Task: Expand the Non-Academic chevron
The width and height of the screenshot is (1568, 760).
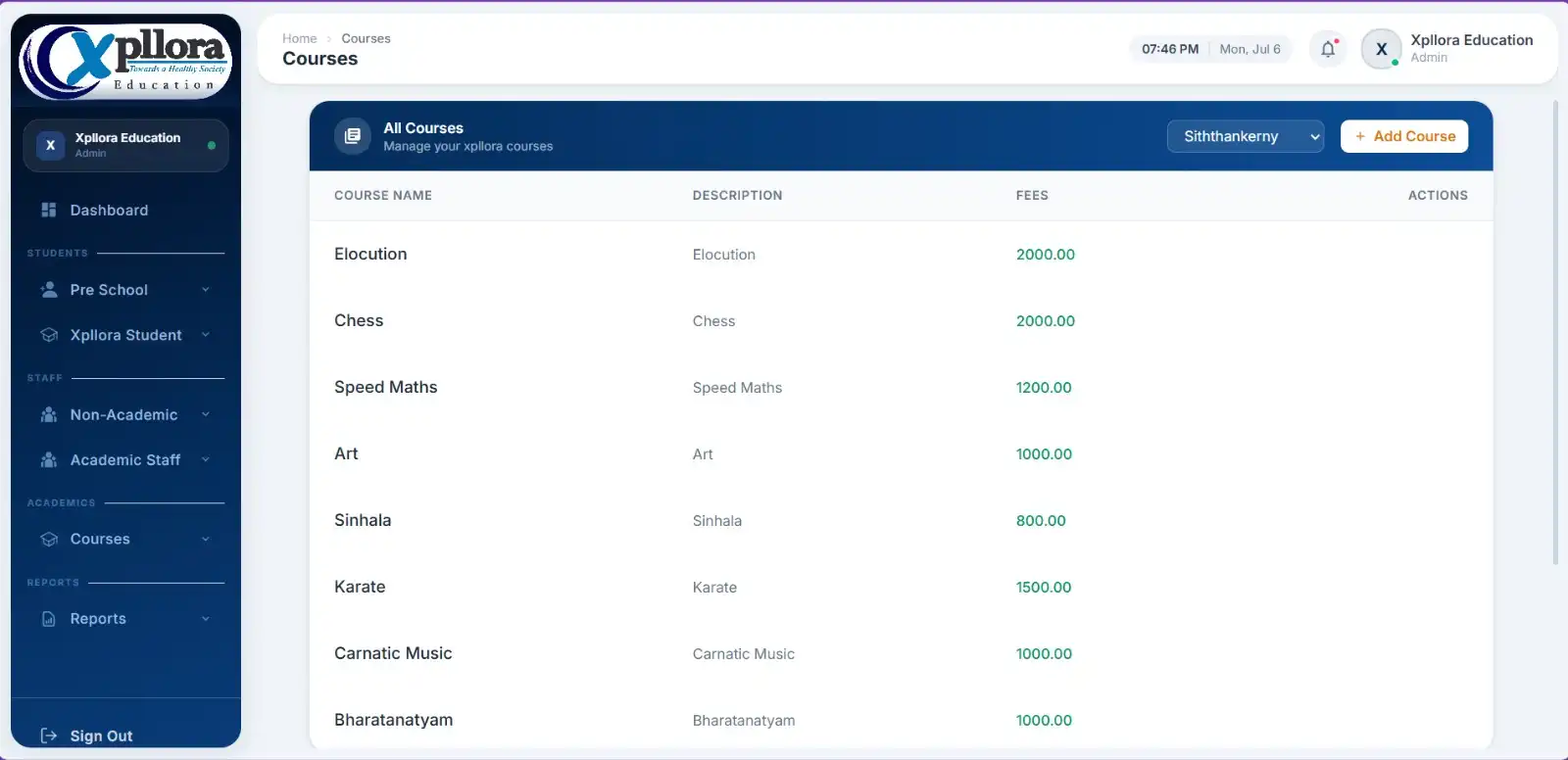Action: [206, 415]
